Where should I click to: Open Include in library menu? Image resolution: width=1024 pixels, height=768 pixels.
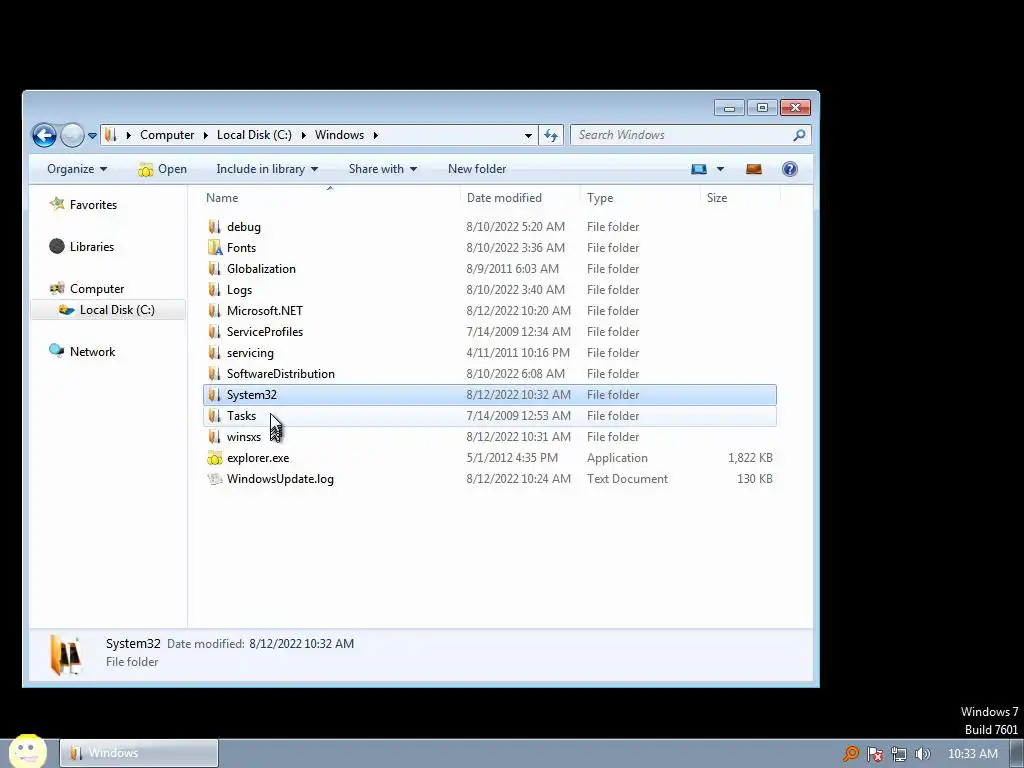click(267, 169)
